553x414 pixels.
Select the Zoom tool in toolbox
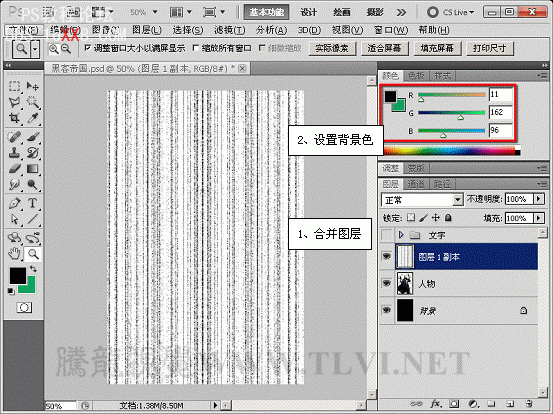pyautogui.click(x=33, y=254)
